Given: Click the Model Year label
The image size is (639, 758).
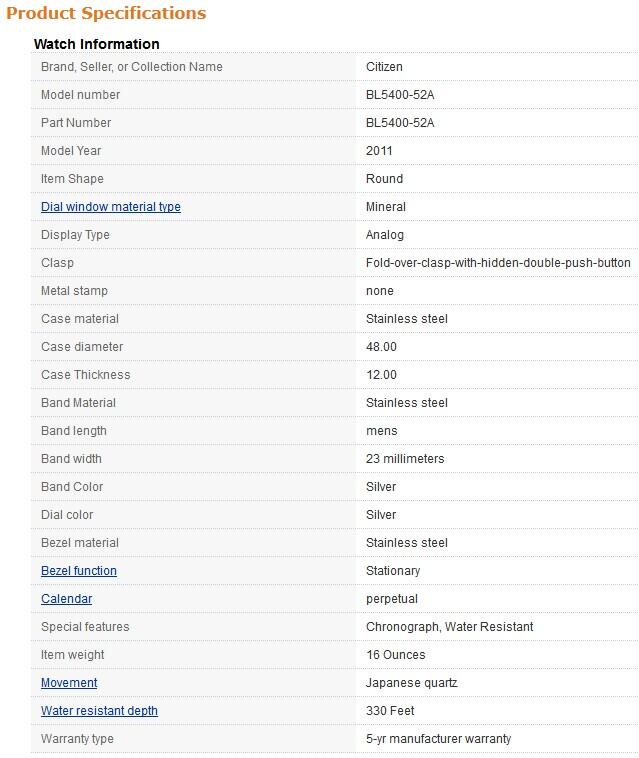Looking at the screenshot, I should tap(71, 151).
